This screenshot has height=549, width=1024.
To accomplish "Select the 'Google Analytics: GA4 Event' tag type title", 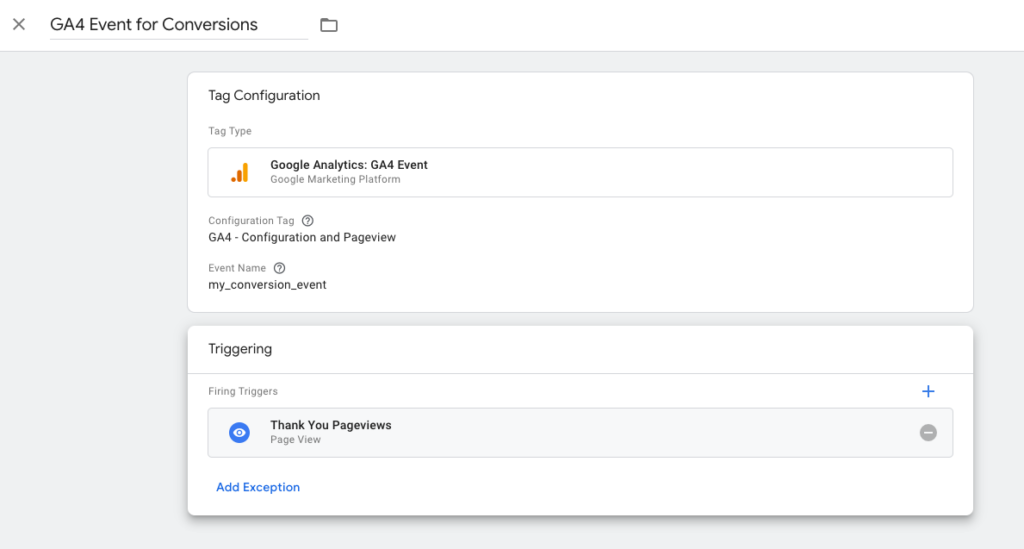I will point(348,165).
